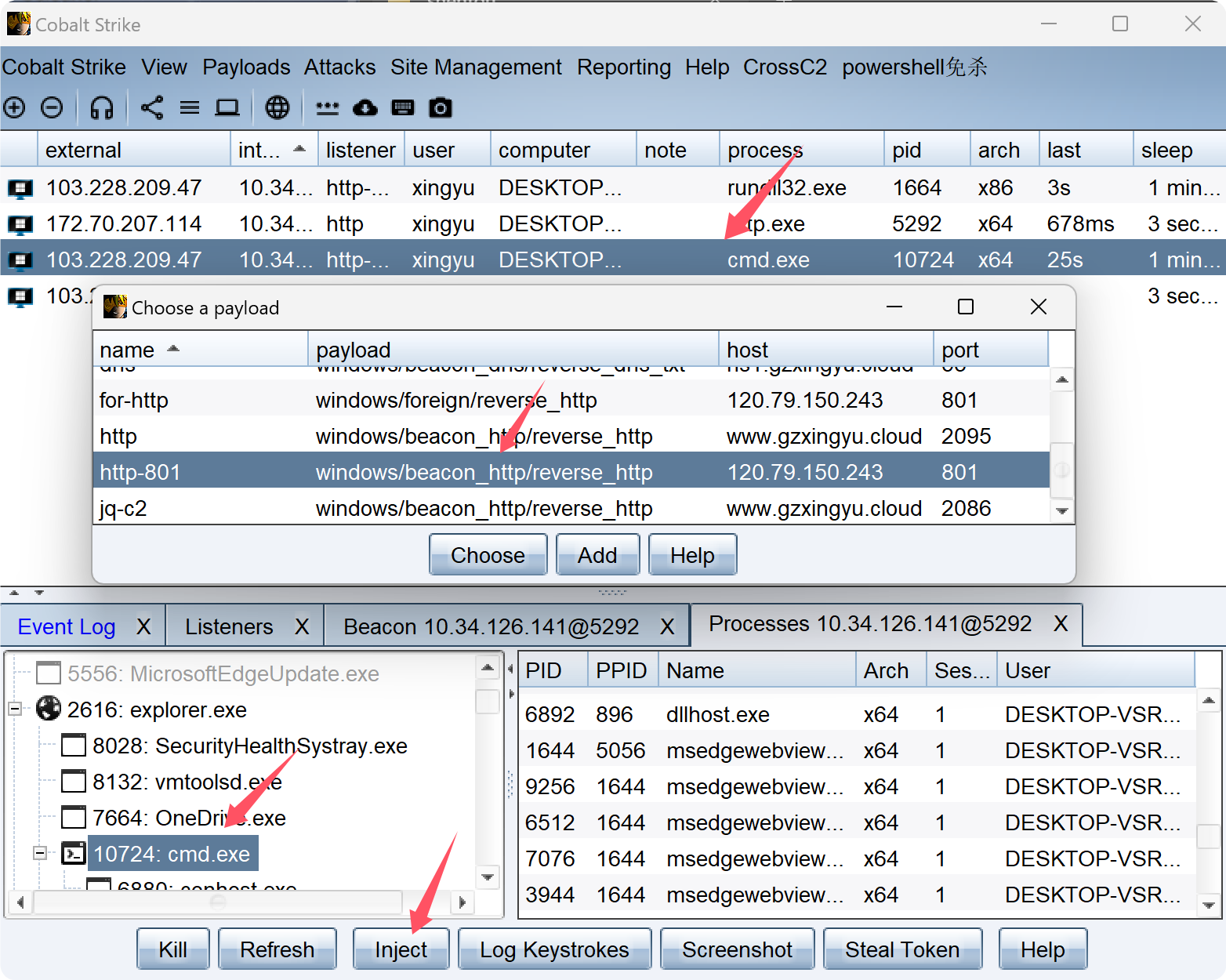
Task: View credentials via the password dots icon
Action: [x=328, y=107]
